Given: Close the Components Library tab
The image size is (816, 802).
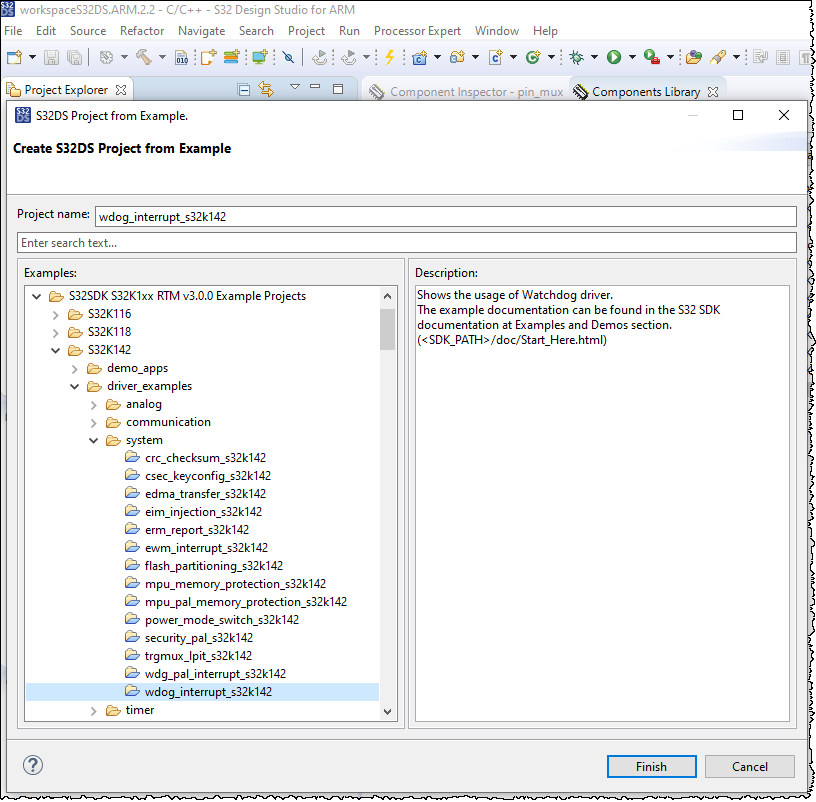Looking at the screenshot, I should [x=713, y=92].
